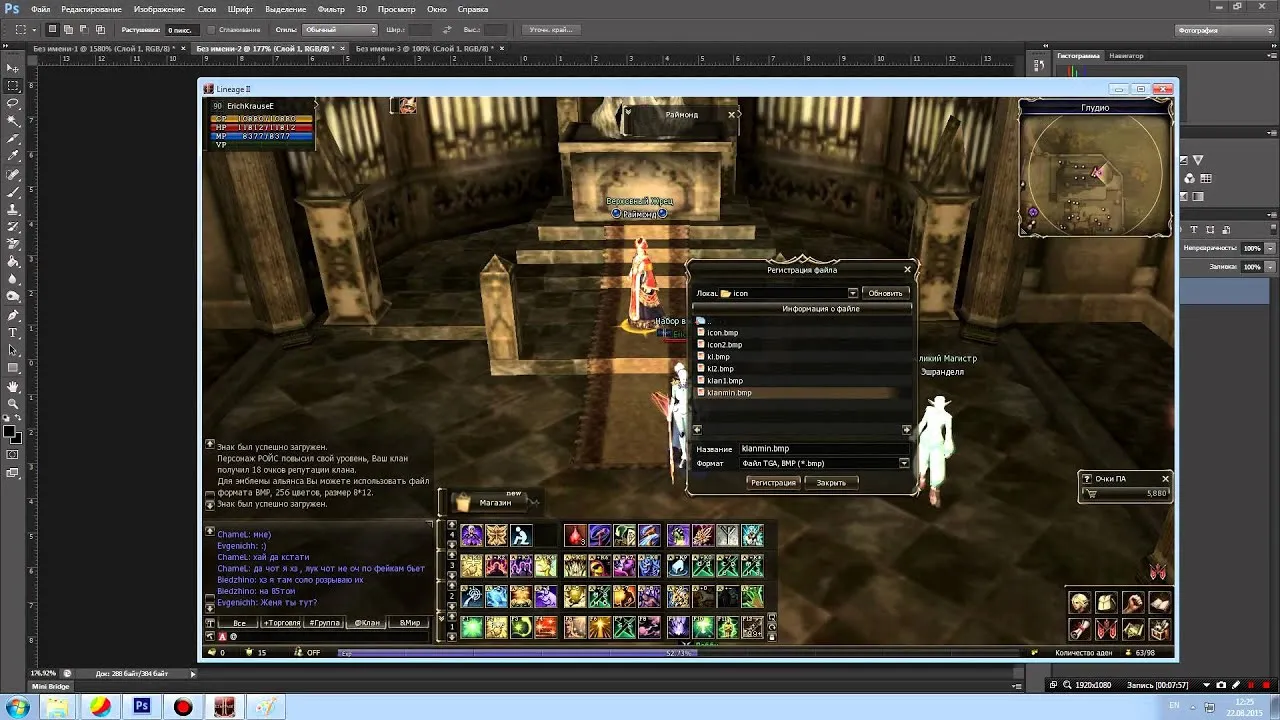Screen dimensions: 1280x720
Task: Click the F1 green skill icon
Action: click(x=471, y=627)
